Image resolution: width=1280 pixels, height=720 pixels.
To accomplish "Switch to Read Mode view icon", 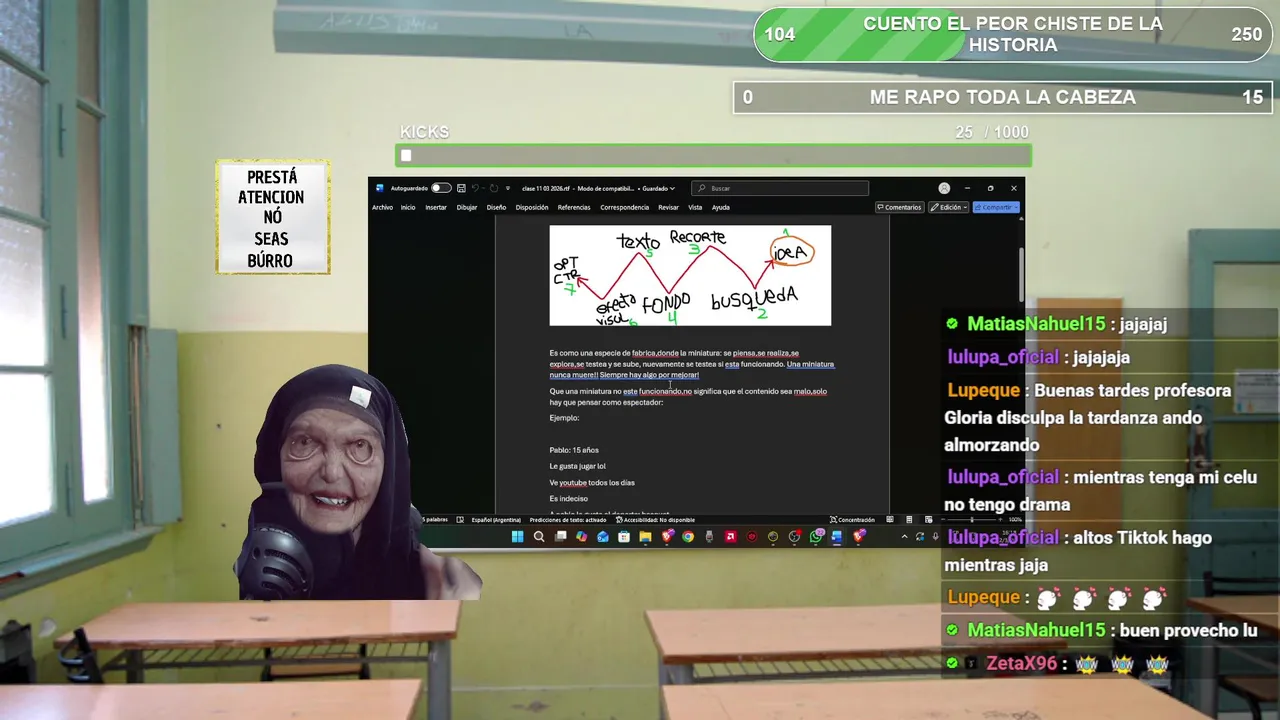I will (890, 520).
